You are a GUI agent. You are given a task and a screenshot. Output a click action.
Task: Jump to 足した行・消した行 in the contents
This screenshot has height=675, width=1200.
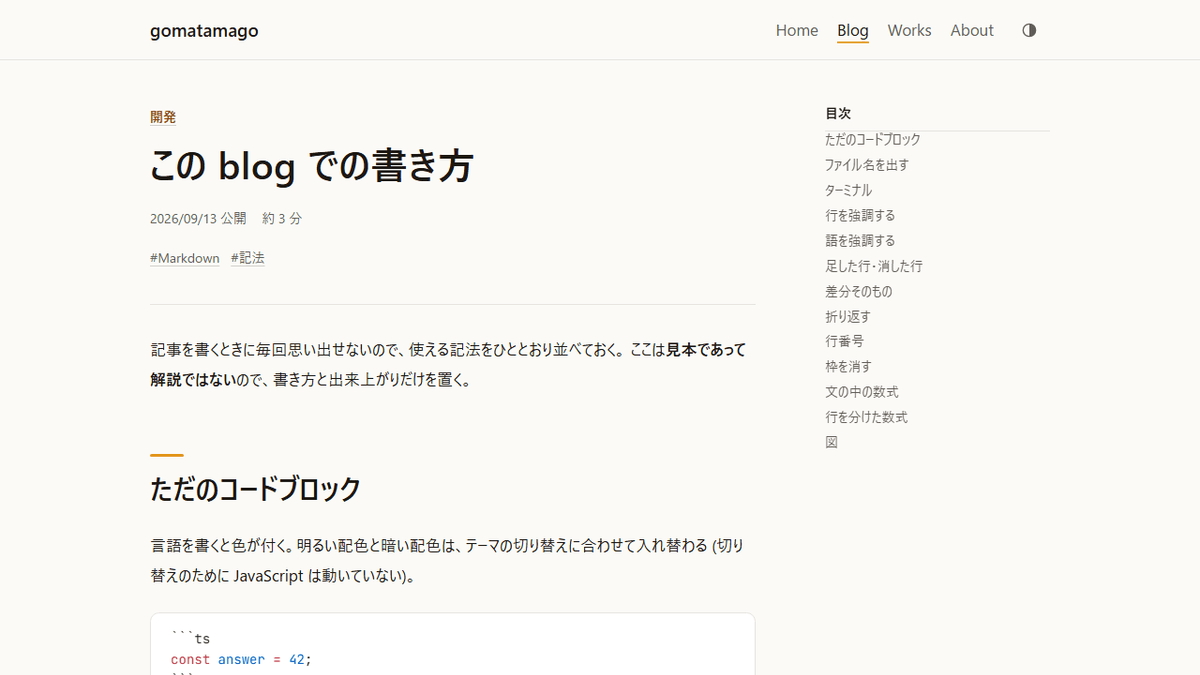pos(874,266)
